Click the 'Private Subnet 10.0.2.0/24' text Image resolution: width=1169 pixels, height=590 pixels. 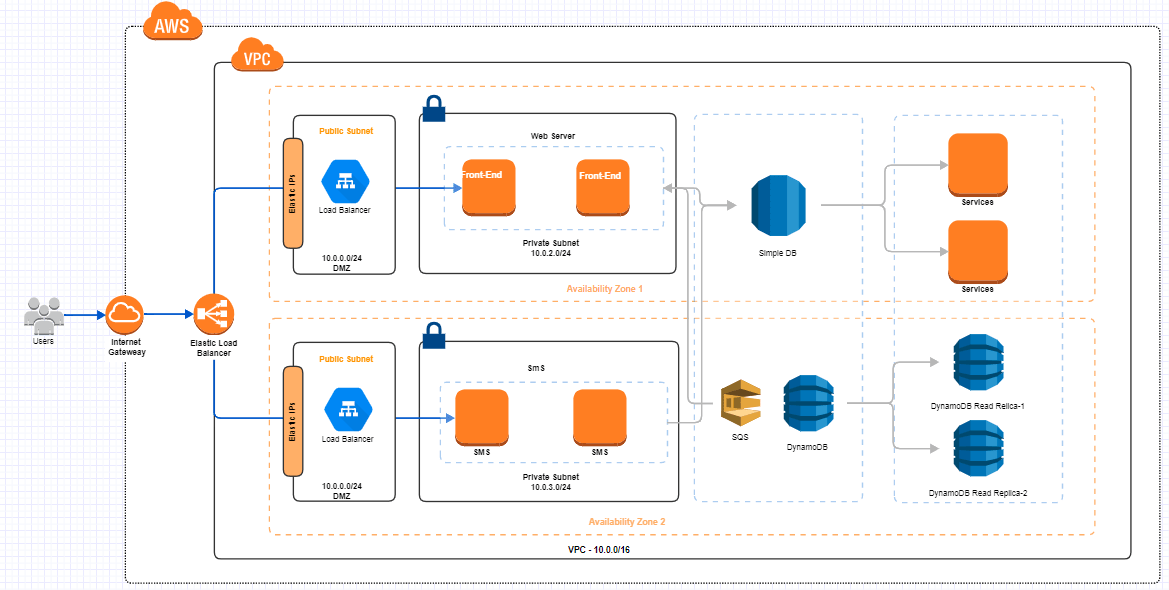[x=550, y=248]
